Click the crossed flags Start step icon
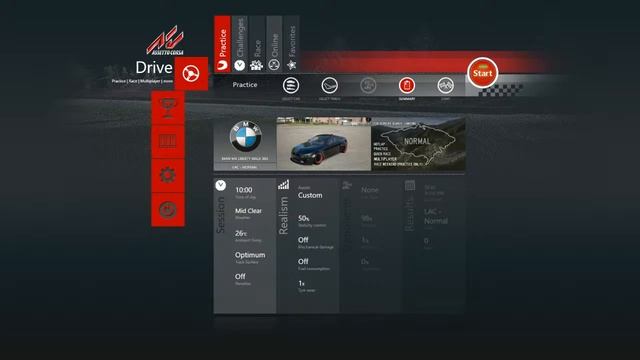The width and height of the screenshot is (640, 360). click(445, 86)
